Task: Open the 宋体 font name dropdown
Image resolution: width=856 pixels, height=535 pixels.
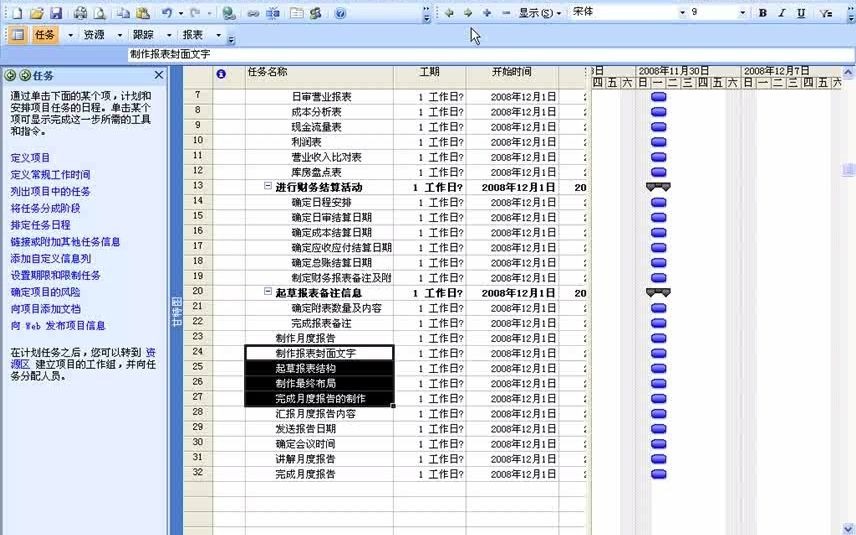Action: pyautogui.click(x=682, y=13)
